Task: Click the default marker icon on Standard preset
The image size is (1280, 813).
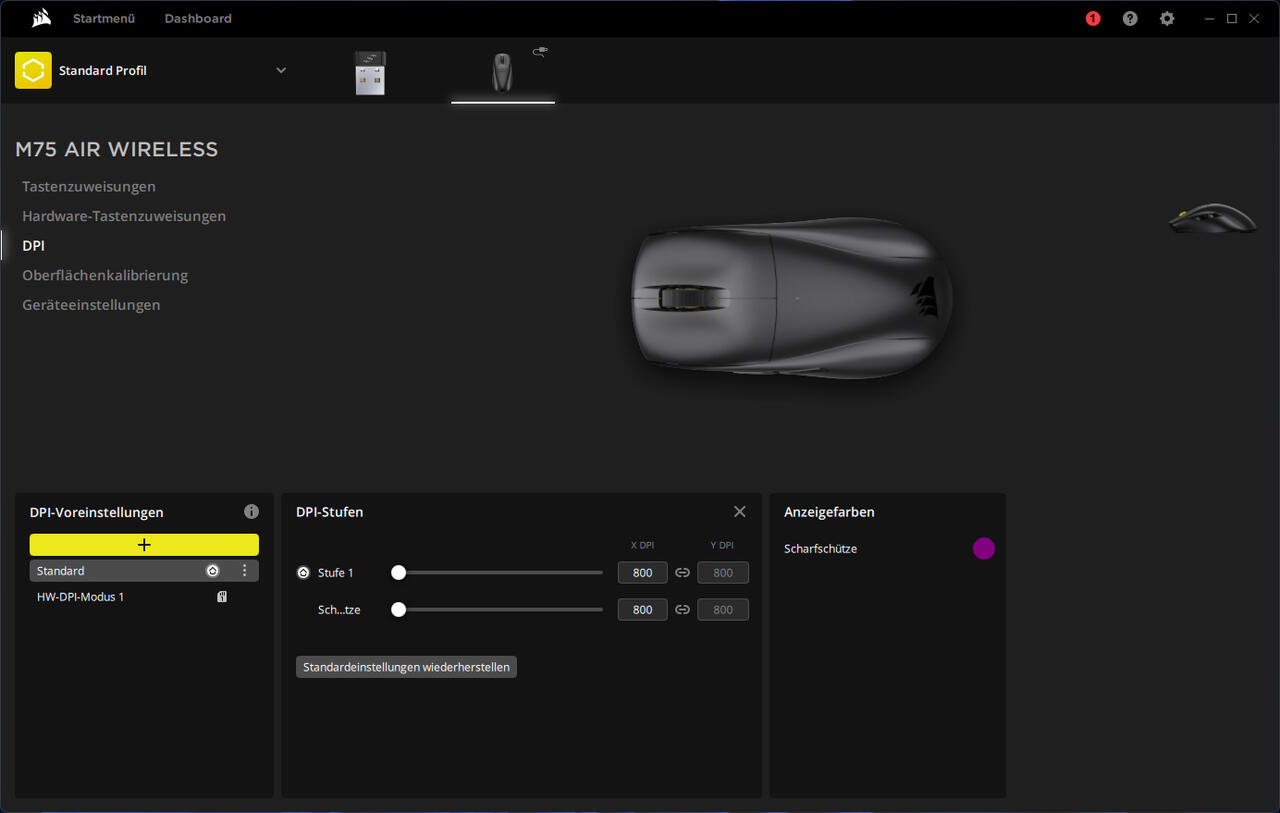Action: pos(212,571)
